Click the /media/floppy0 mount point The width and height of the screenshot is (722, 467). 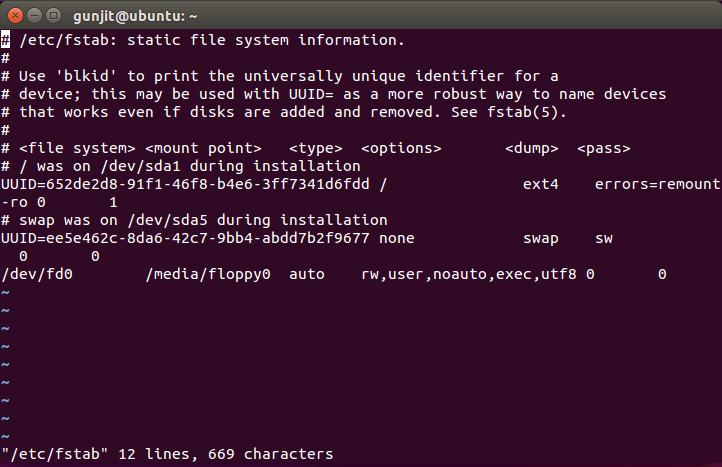click(208, 273)
